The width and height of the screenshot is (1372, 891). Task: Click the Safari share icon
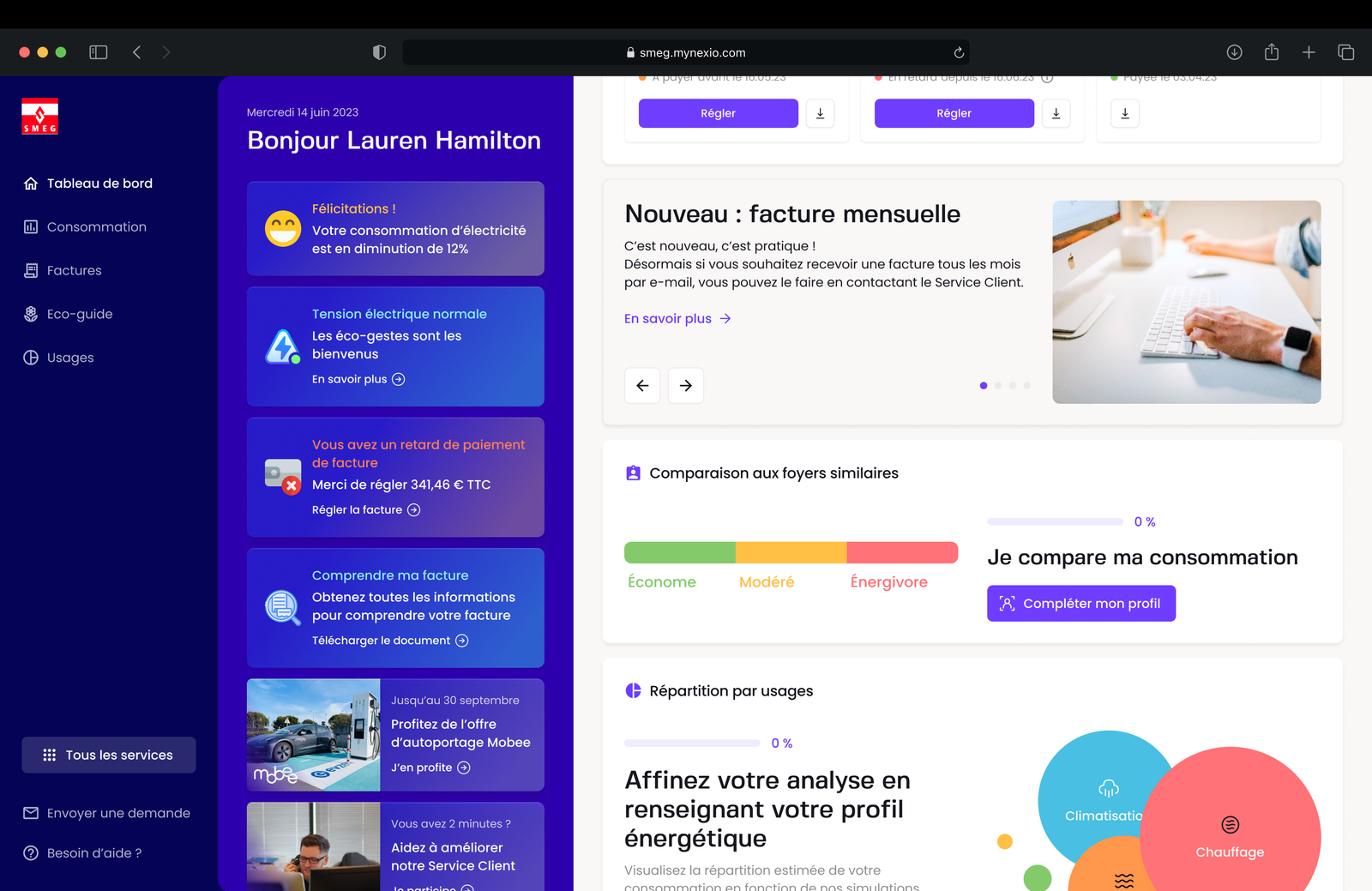click(x=1272, y=52)
